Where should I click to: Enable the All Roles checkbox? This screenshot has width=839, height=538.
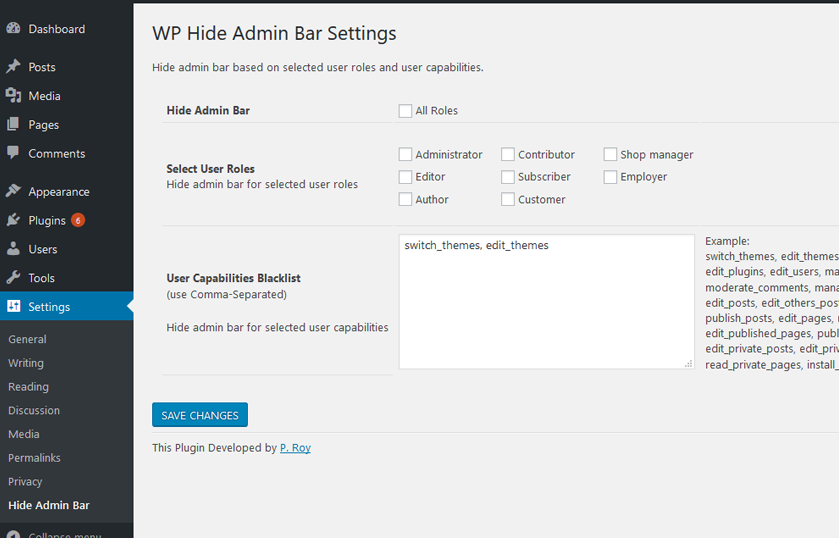click(405, 111)
